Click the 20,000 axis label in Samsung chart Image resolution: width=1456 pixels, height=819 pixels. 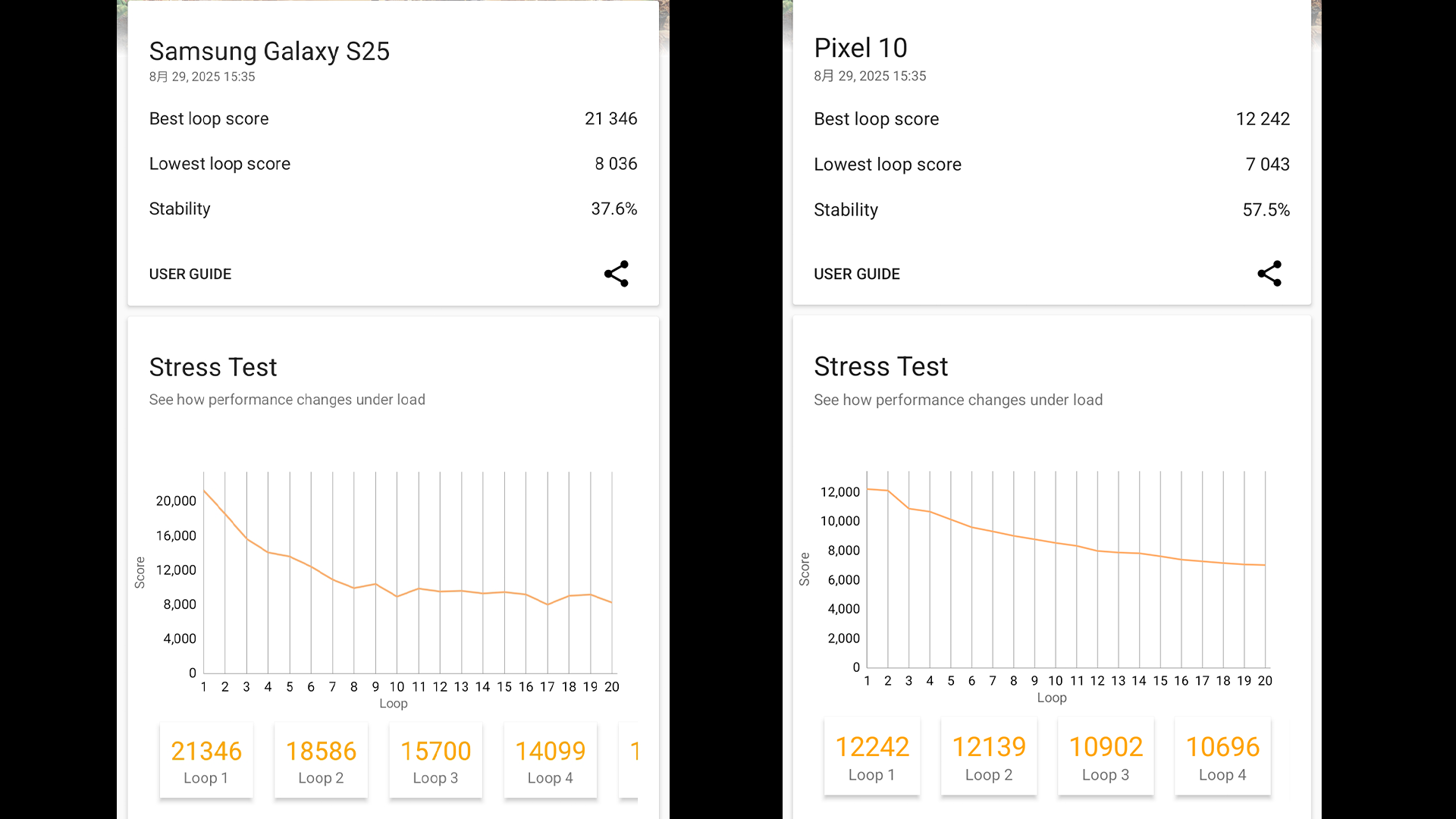176,501
